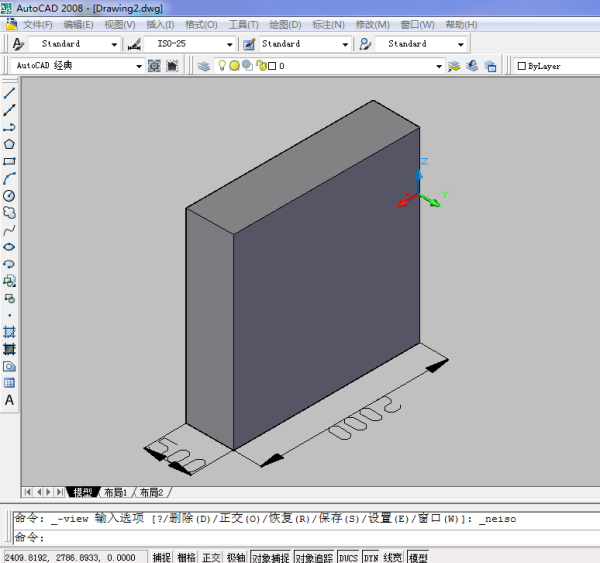
Task: Open the Text Style manager icon
Action: pyautogui.click(x=18, y=44)
